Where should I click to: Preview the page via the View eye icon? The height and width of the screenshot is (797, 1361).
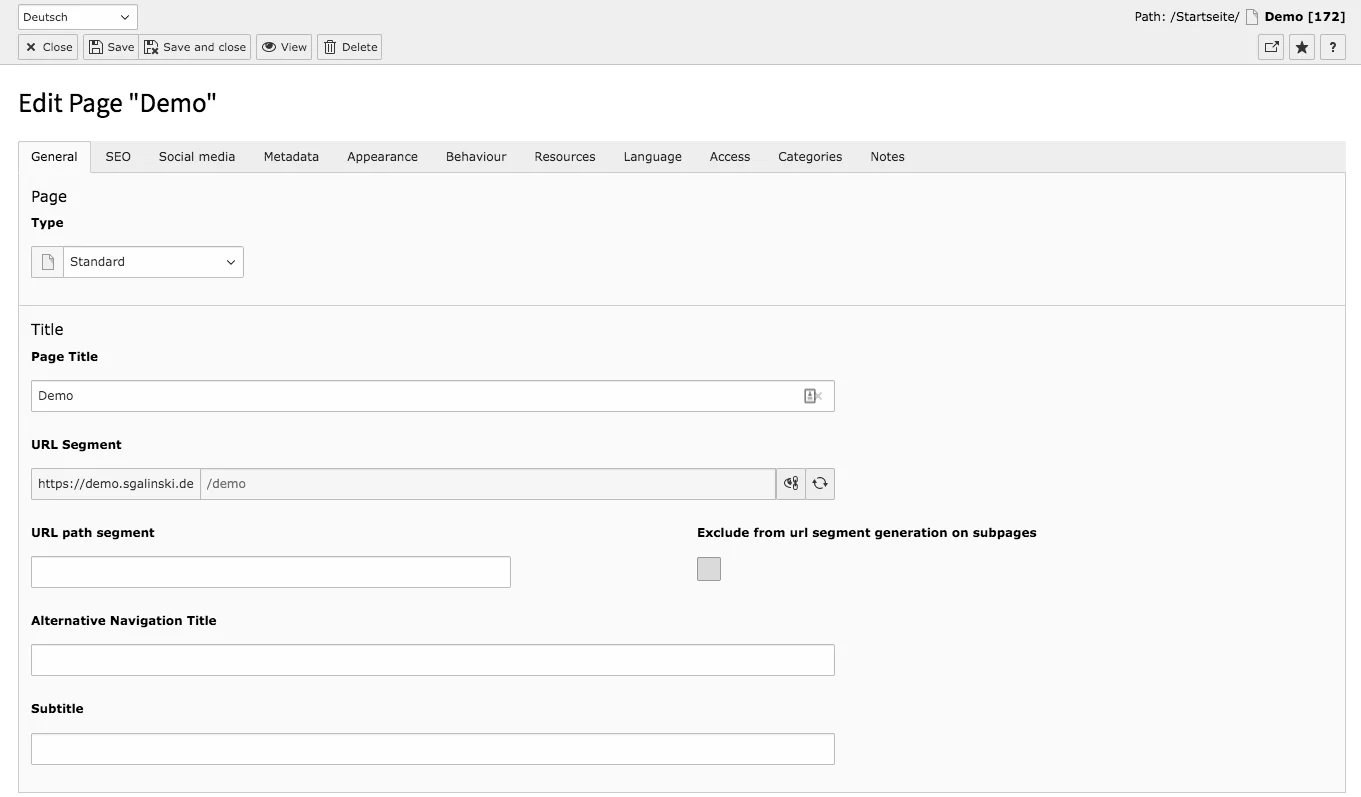[283, 46]
